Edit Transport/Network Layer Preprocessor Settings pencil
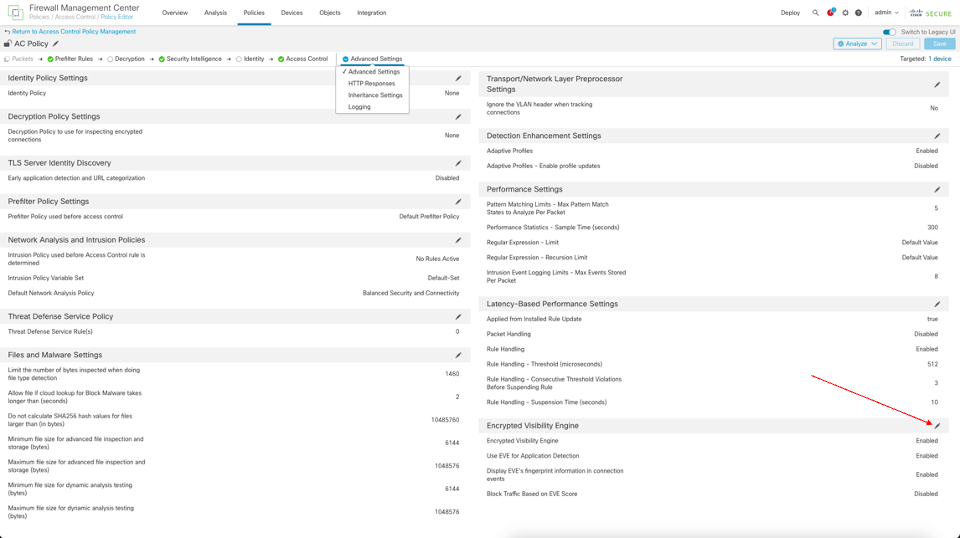Viewport: 960px width, 538px height. click(x=937, y=84)
